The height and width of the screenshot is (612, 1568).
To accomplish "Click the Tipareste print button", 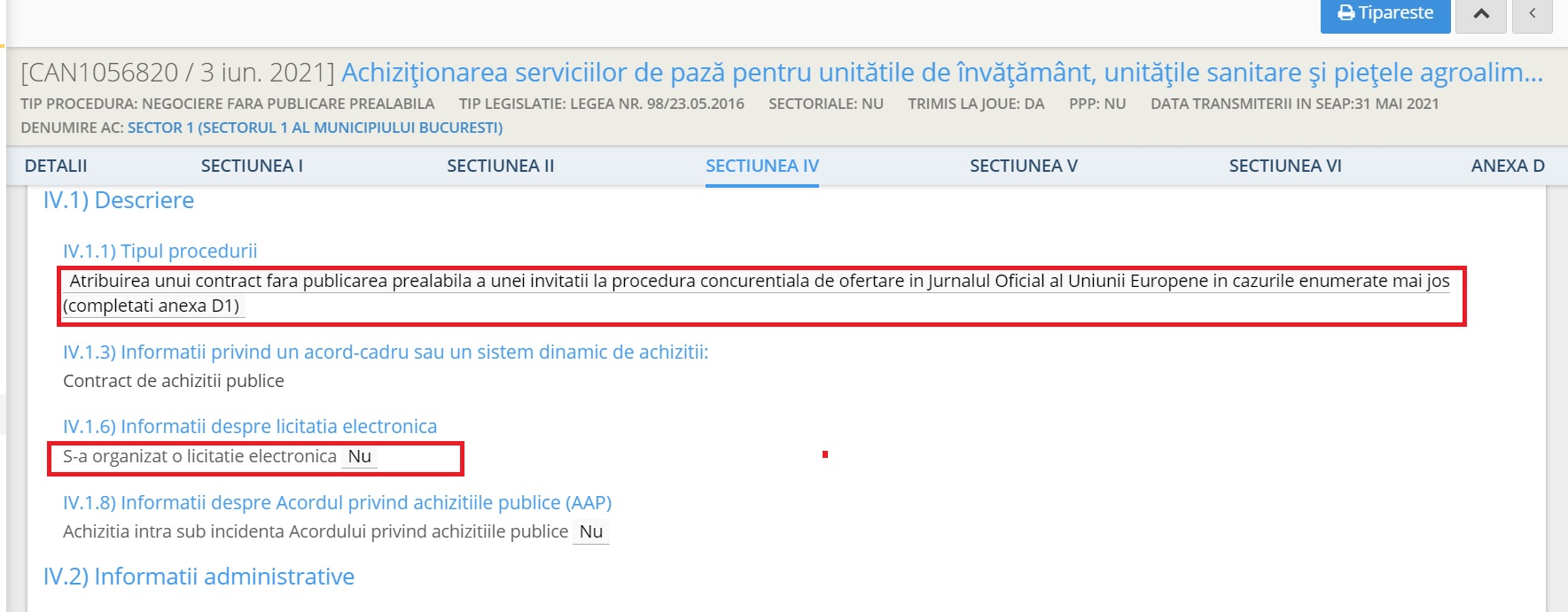I will [1385, 13].
